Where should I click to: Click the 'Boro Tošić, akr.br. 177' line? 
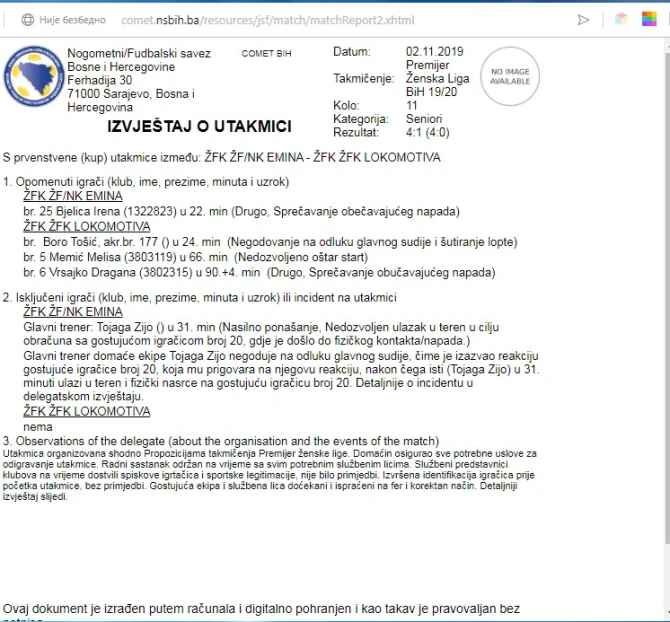click(x=270, y=242)
